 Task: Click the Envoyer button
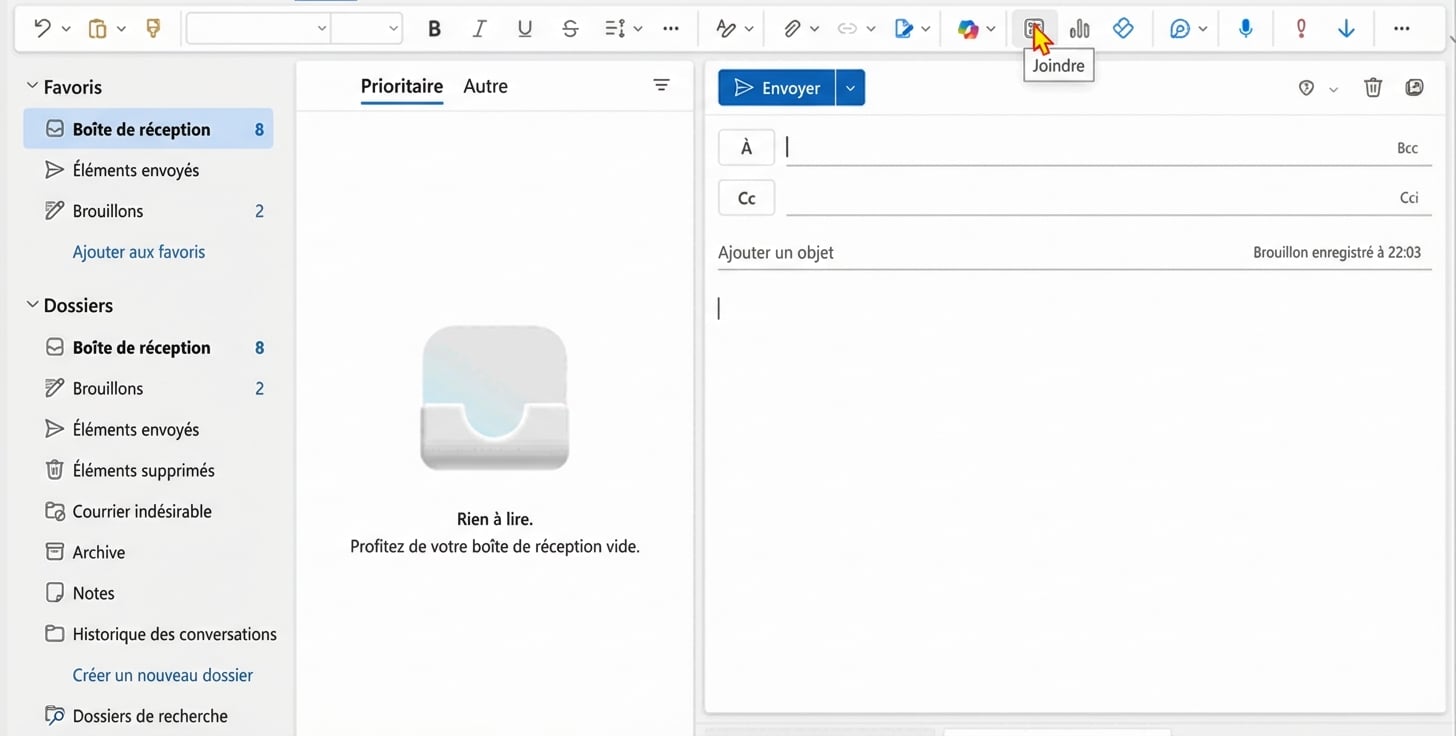777,88
